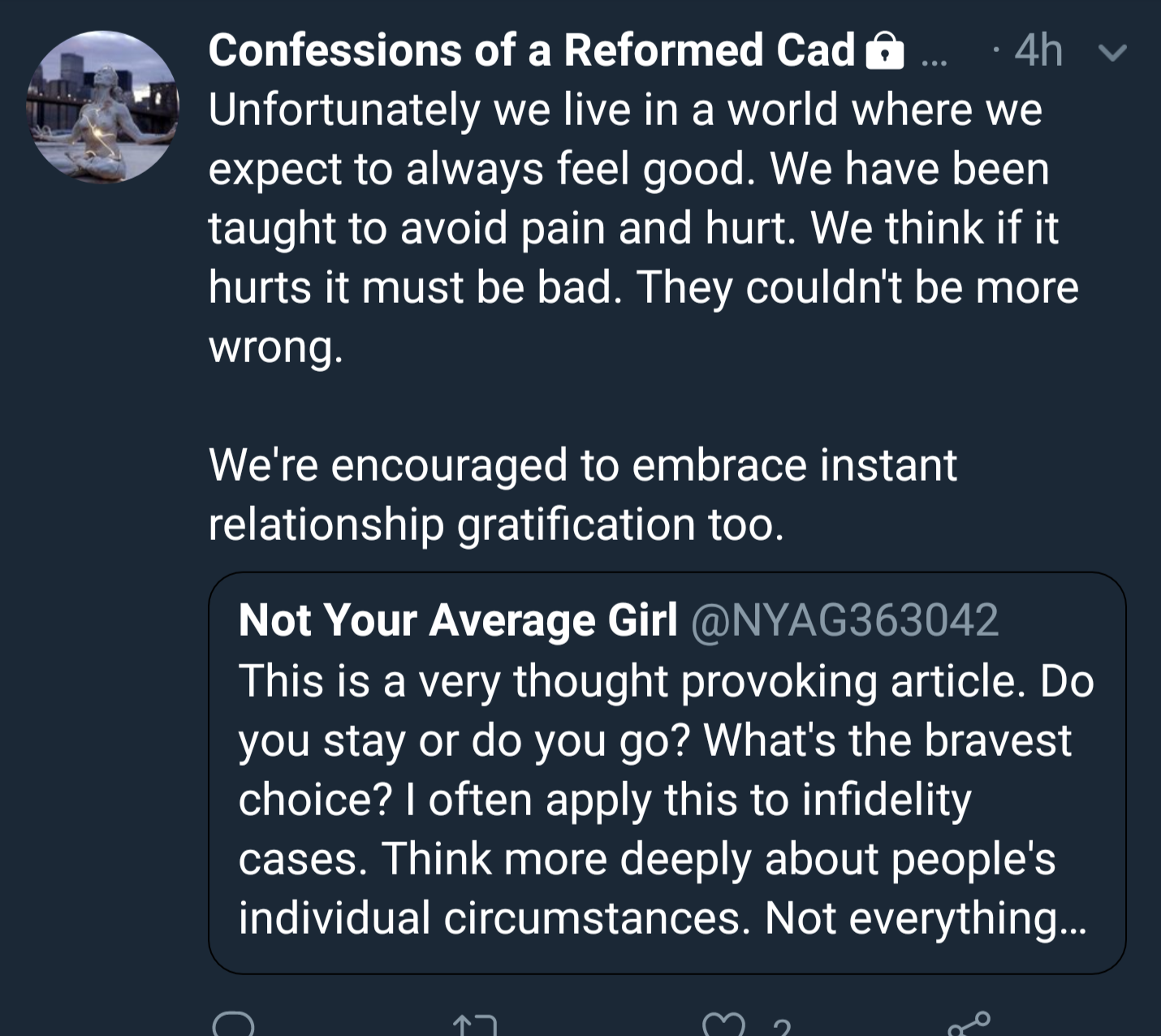The width and height of the screenshot is (1161, 1036).
Task: Click the tweet text starting 'Unfortunately we live'
Action: [x=625, y=110]
